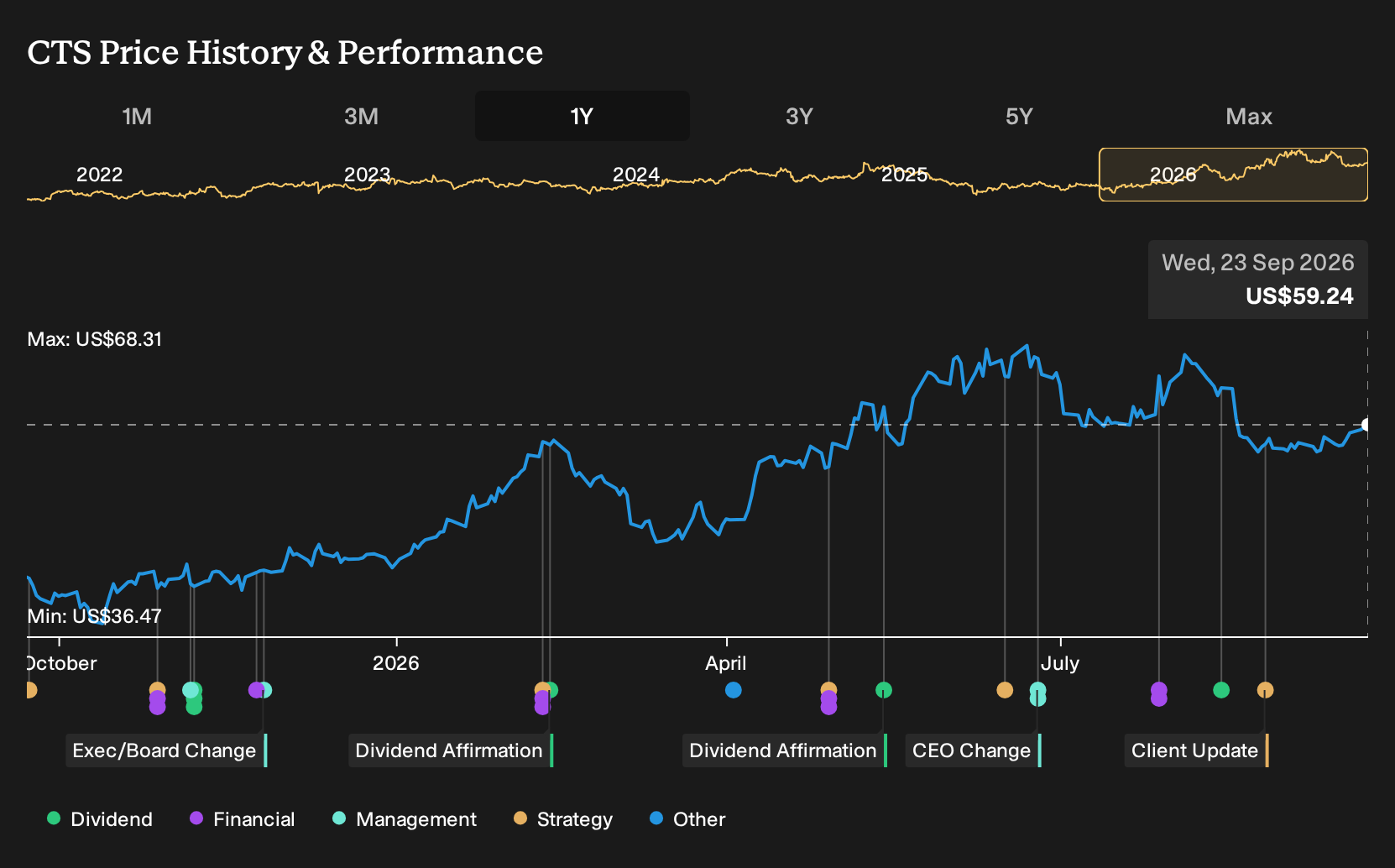The width and height of the screenshot is (1395, 868).
Task: Click the 'CTS Price History & Performance' heading
Action: click(285, 52)
